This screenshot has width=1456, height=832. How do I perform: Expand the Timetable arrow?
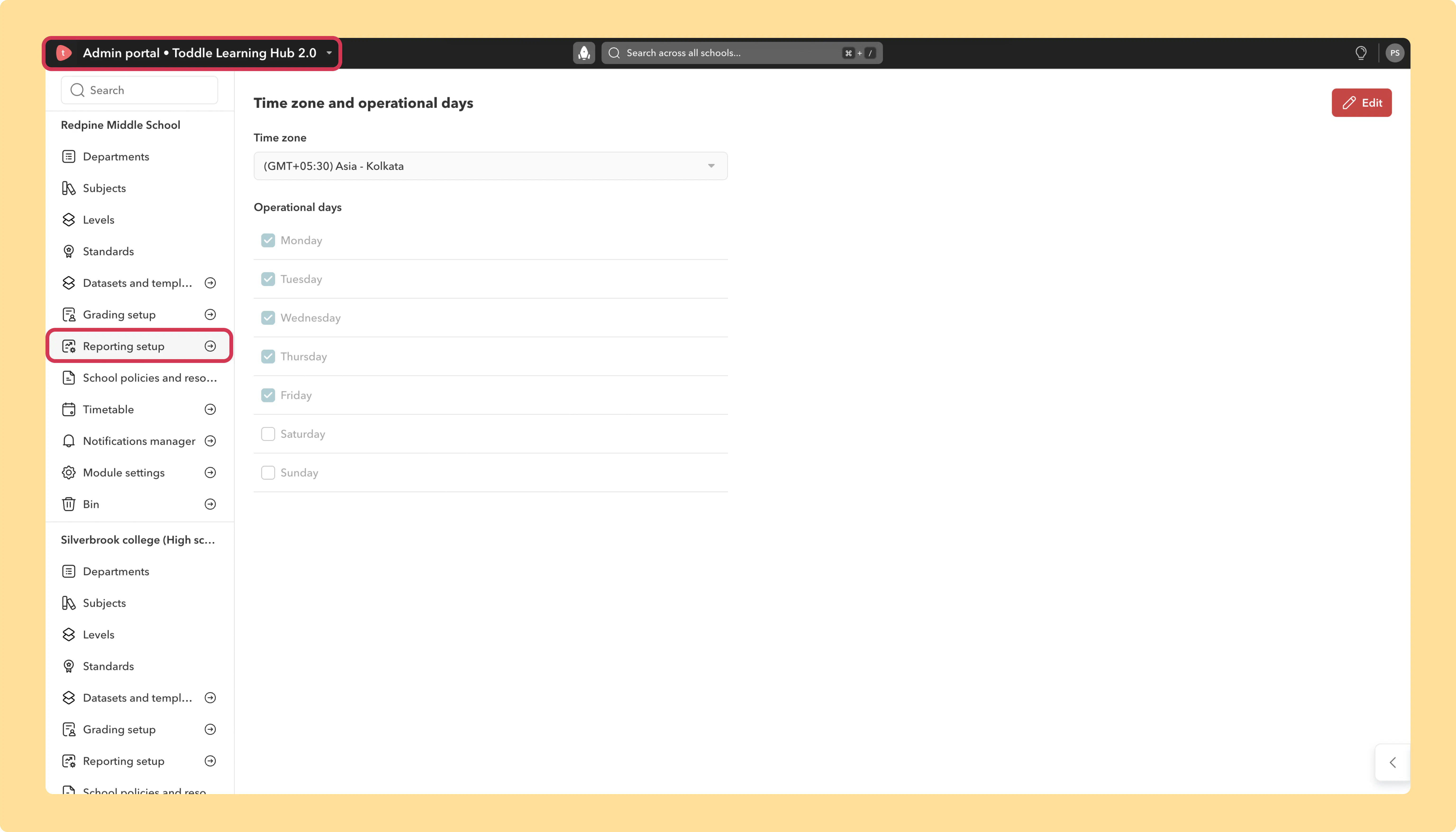click(210, 410)
